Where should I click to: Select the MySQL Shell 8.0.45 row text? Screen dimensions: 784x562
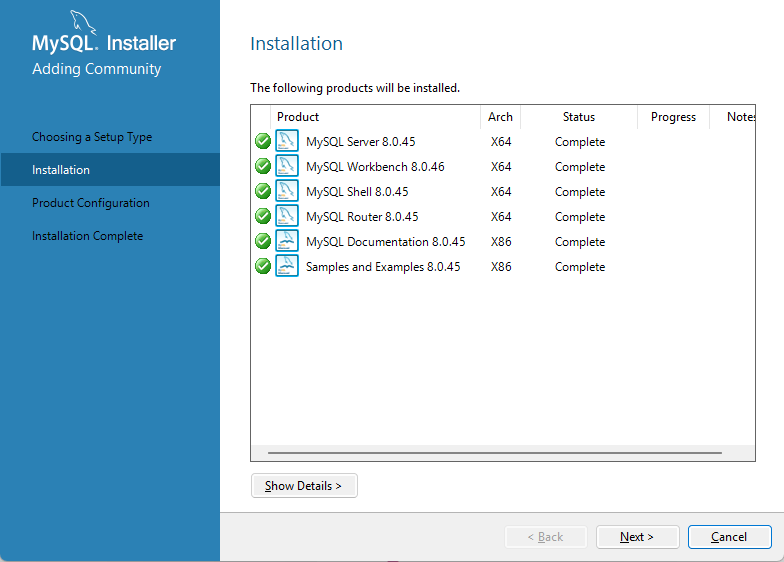coord(357,192)
